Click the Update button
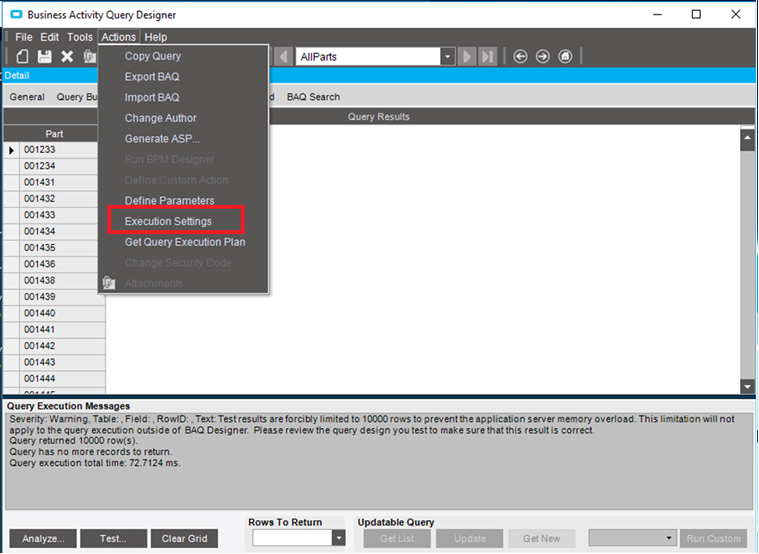This screenshot has height=554, width=759. pyautogui.click(x=470, y=539)
